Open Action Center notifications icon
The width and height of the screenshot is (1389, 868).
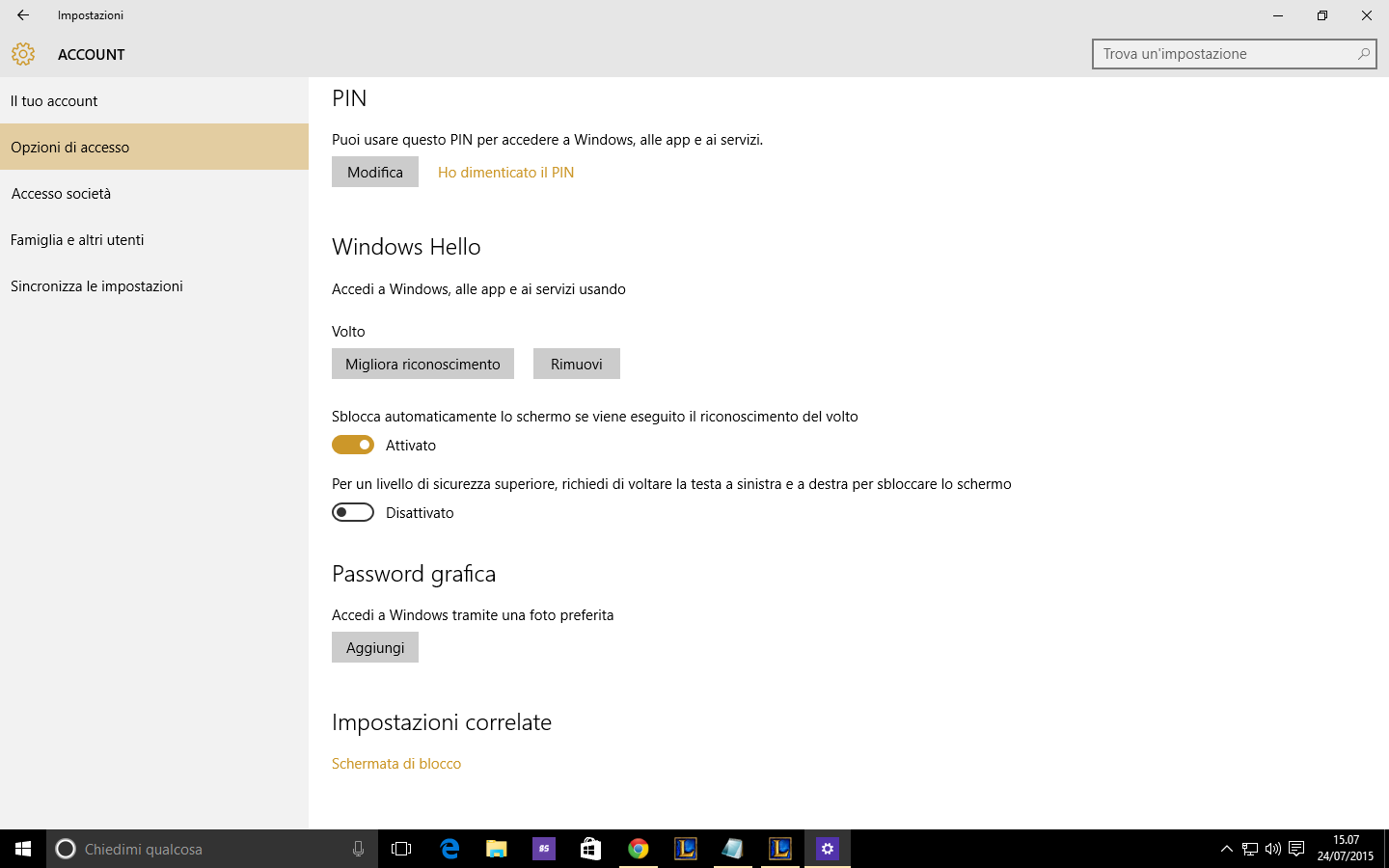pyautogui.click(x=1296, y=849)
